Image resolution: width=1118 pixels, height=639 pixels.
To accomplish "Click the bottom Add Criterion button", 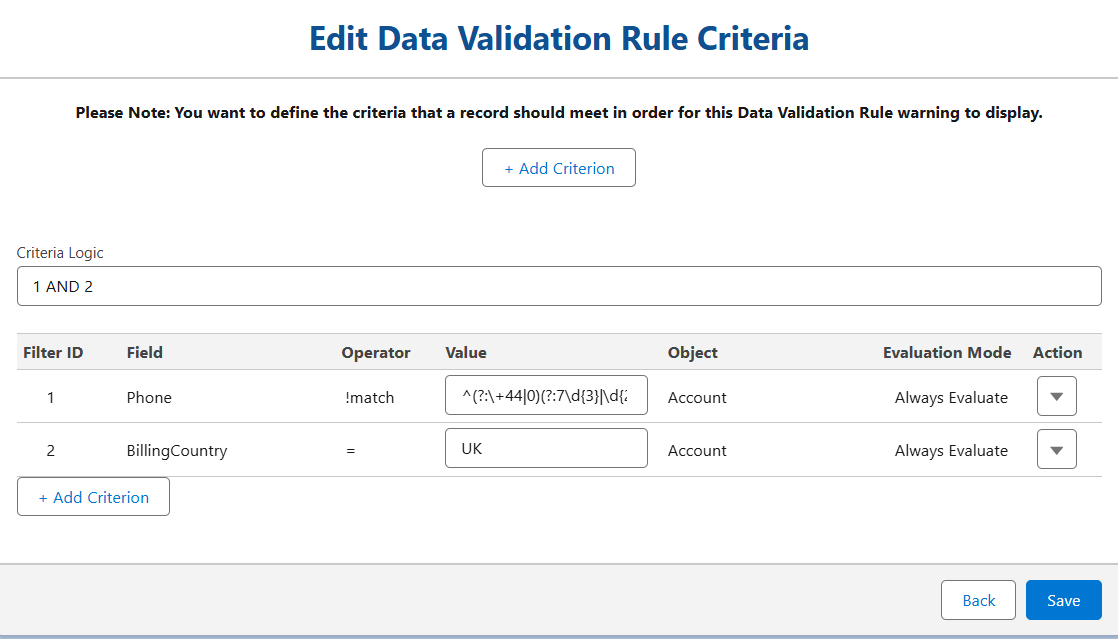I will click(x=93, y=496).
